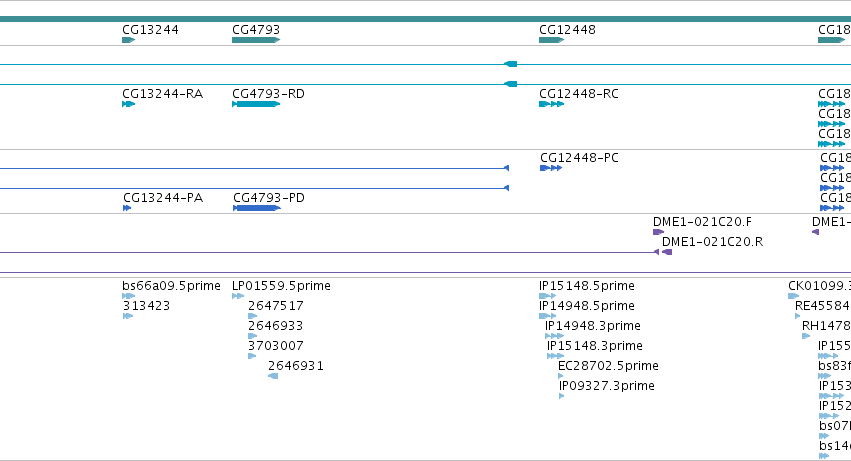Open the CG13244-PA protein label
The height and width of the screenshot is (461, 851).
pyautogui.click(x=163, y=198)
